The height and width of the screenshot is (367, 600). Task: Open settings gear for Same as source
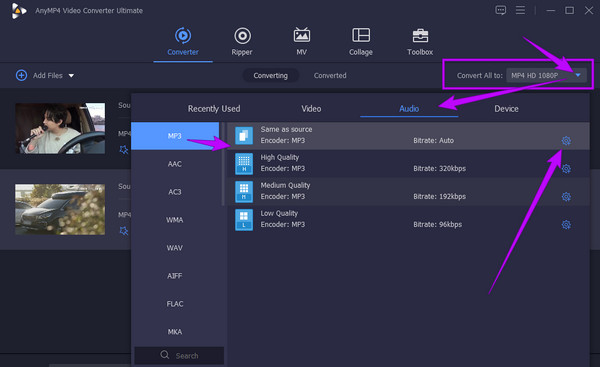click(x=566, y=141)
